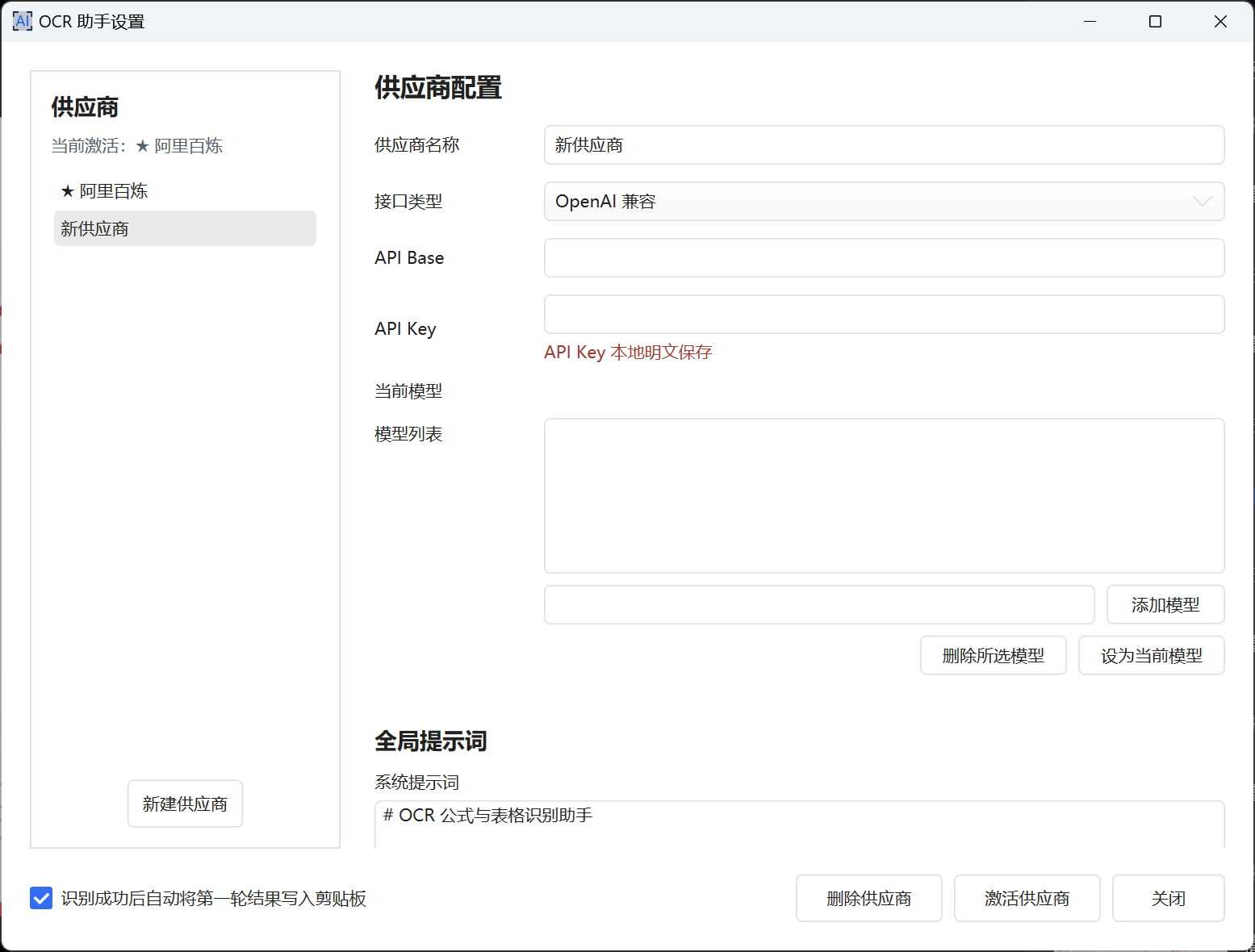The image size is (1255, 952).
Task: Click the 添加模型 button
Action: point(1165,605)
